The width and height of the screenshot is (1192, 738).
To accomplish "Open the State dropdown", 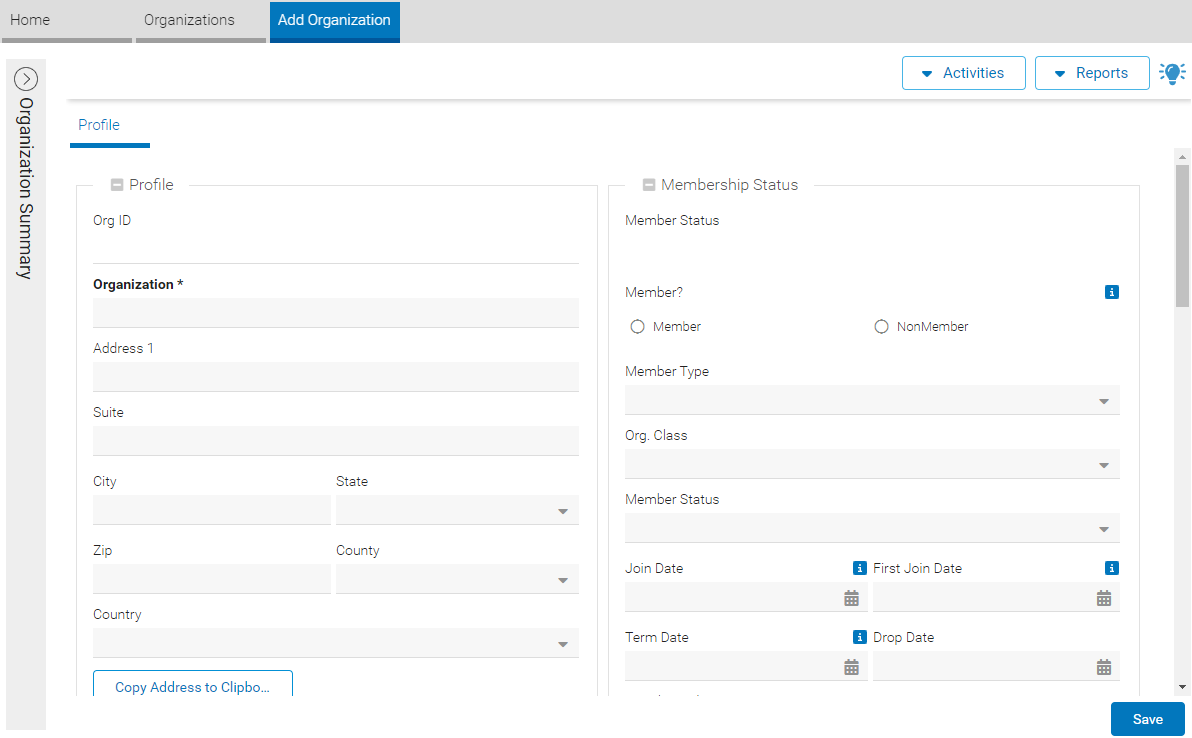I will click(457, 510).
